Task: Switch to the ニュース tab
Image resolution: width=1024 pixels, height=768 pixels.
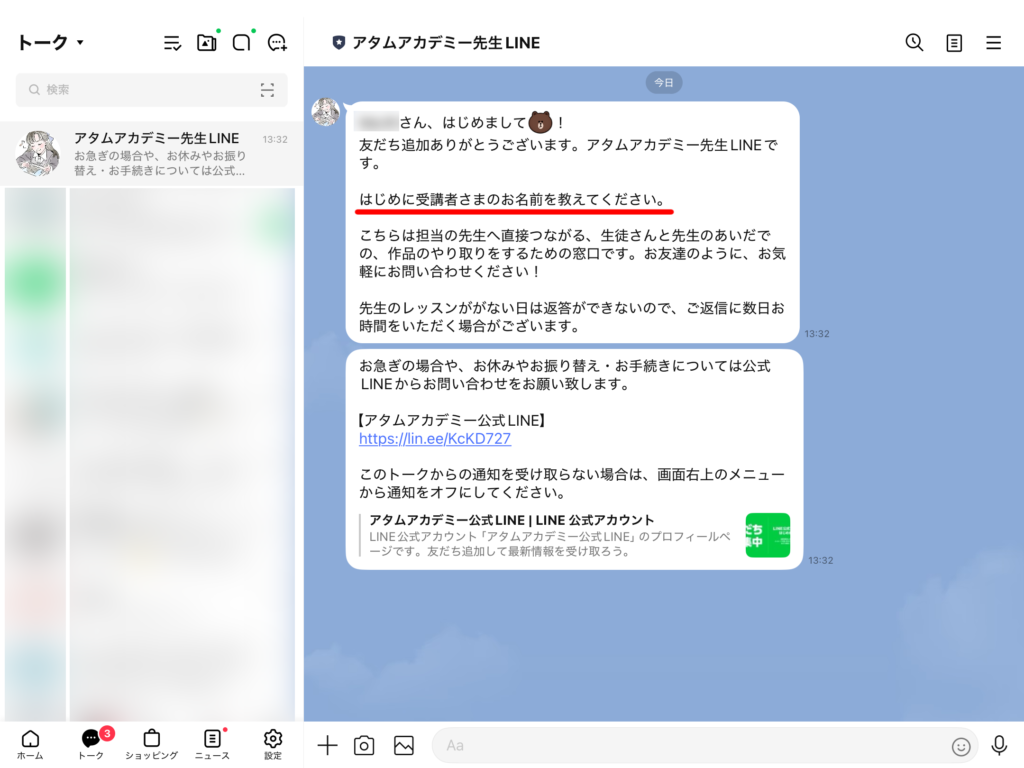Action: coord(212,744)
